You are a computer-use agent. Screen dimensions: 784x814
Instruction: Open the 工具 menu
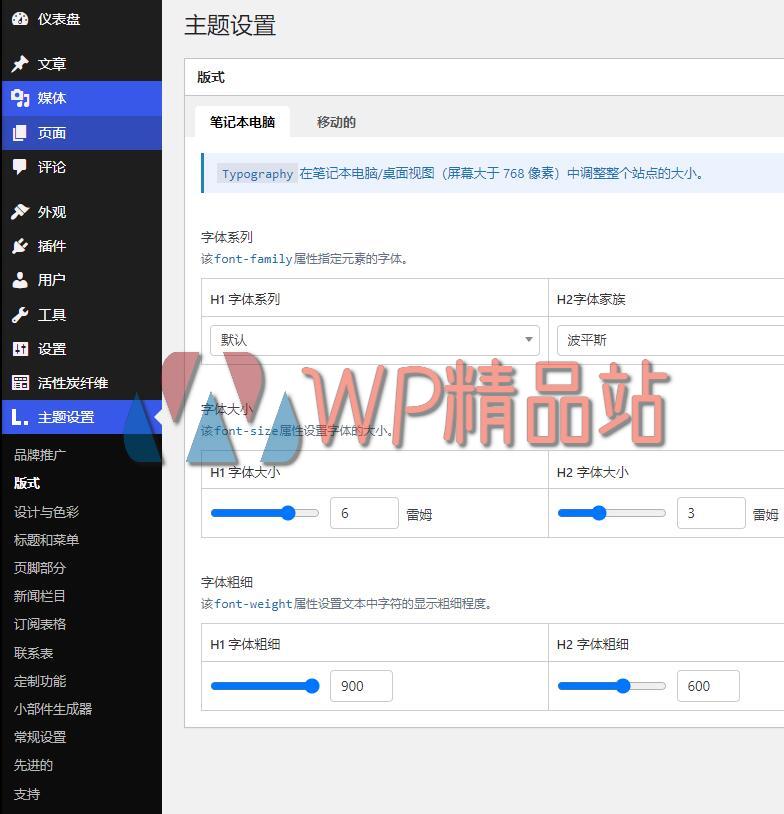(82, 314)
